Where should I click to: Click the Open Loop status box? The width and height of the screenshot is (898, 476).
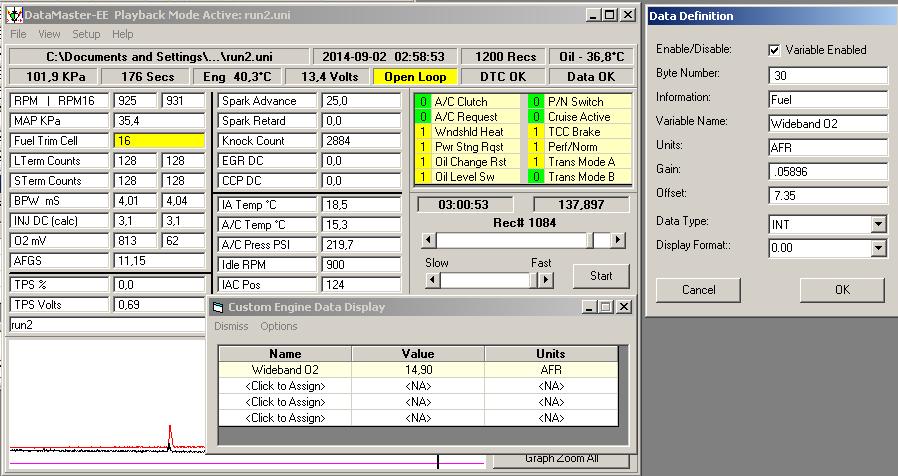pos(415,77)
